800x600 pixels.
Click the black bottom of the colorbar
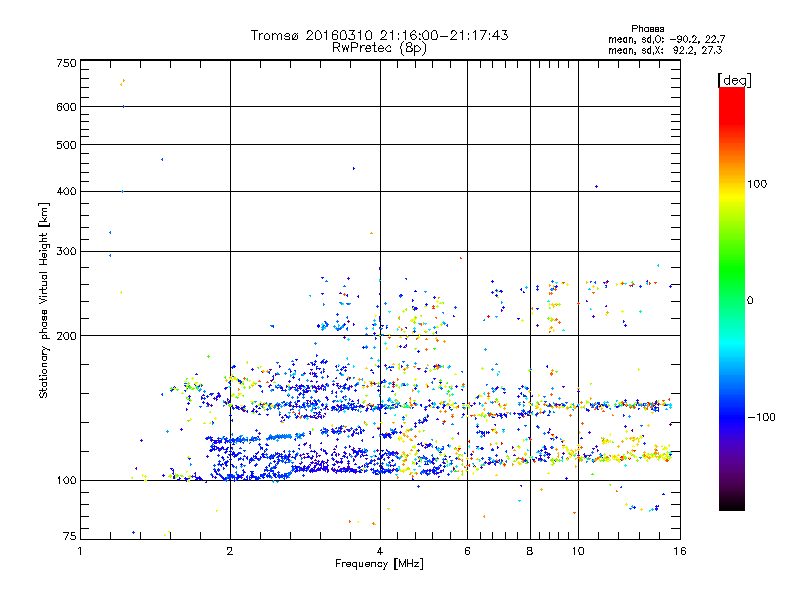coord(732,503)
